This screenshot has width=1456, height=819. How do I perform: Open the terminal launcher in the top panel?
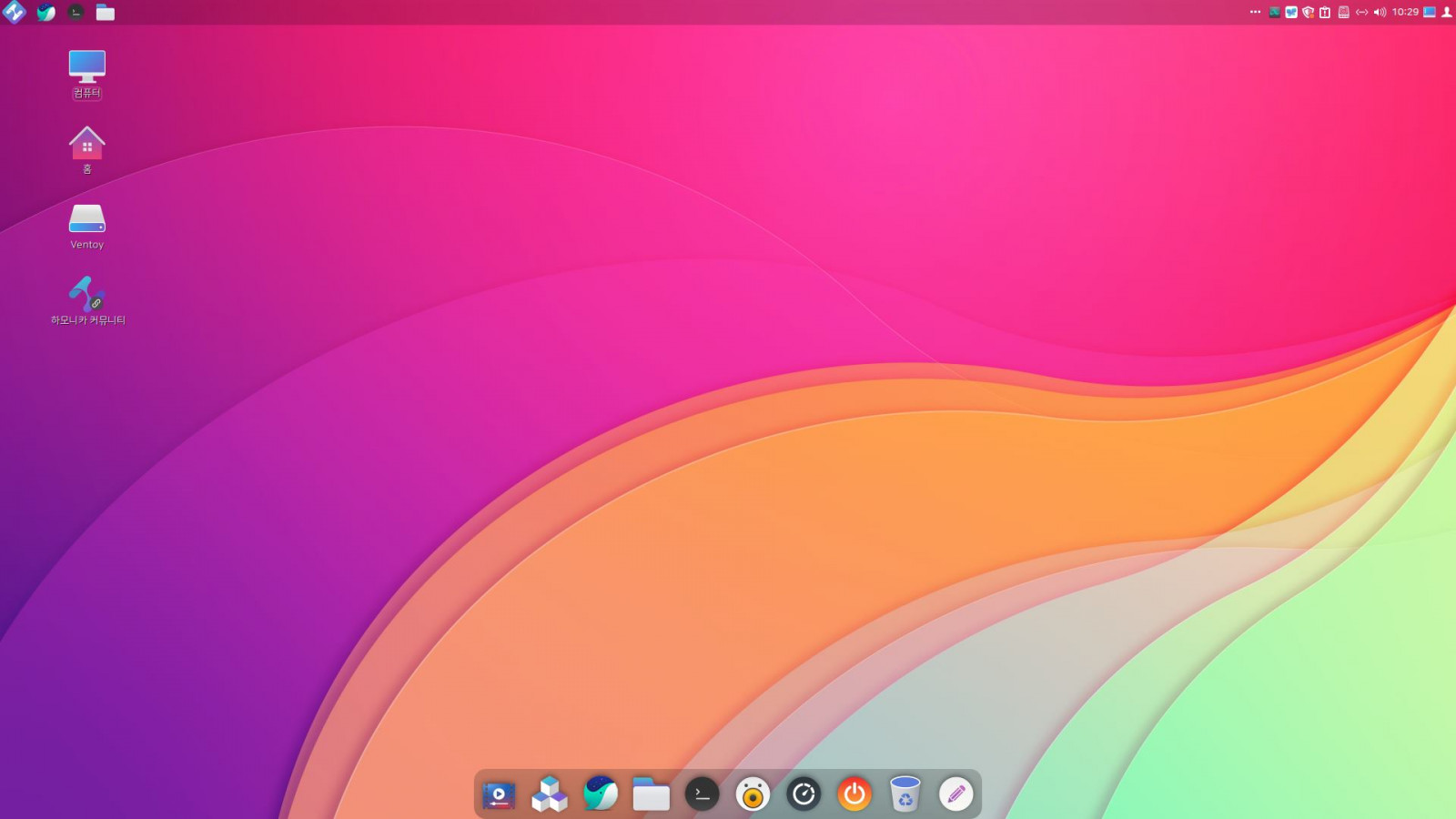[x=76, y=12]
